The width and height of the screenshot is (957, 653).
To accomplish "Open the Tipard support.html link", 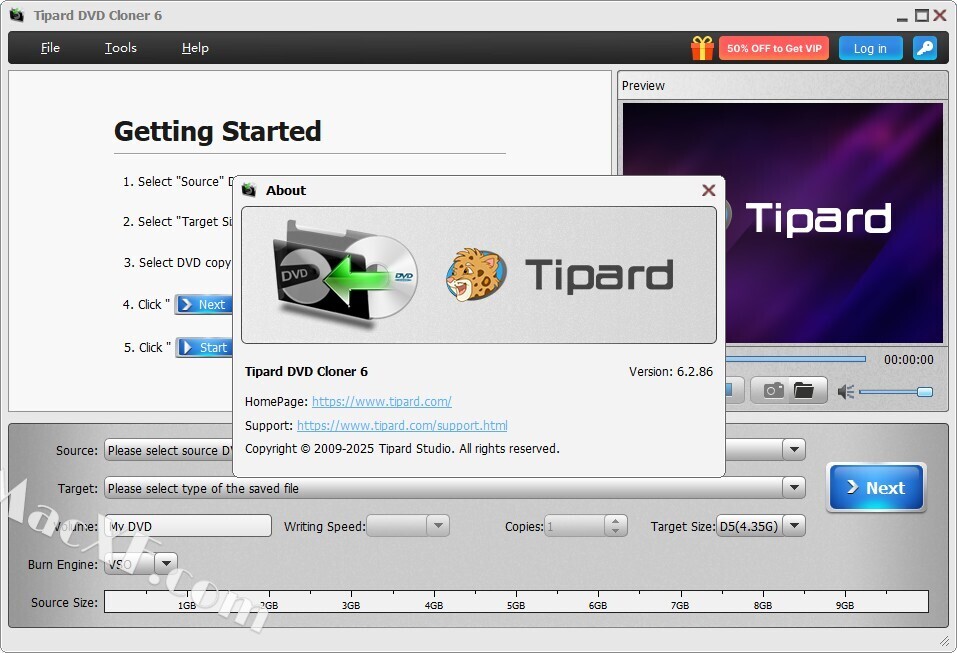I will coord(402,425).
